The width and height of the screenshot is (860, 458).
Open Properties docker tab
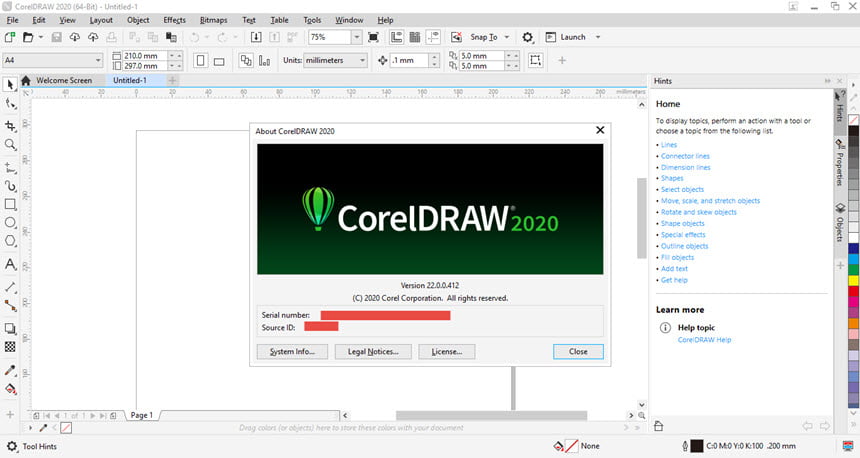(840, 163)
